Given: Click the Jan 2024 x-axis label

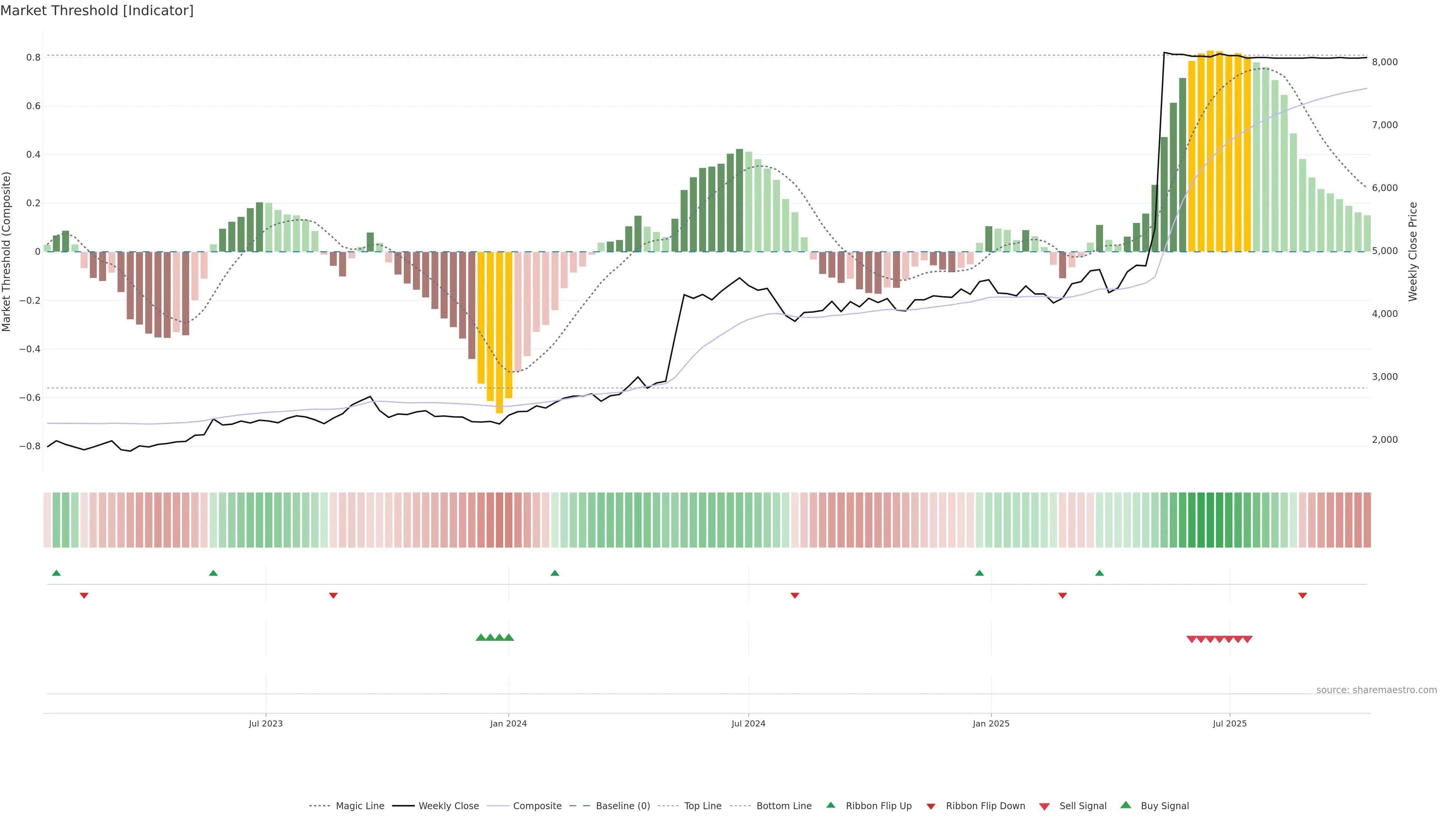Looking at the screenshot, I should pyautogui.click(x=508, y=723).
